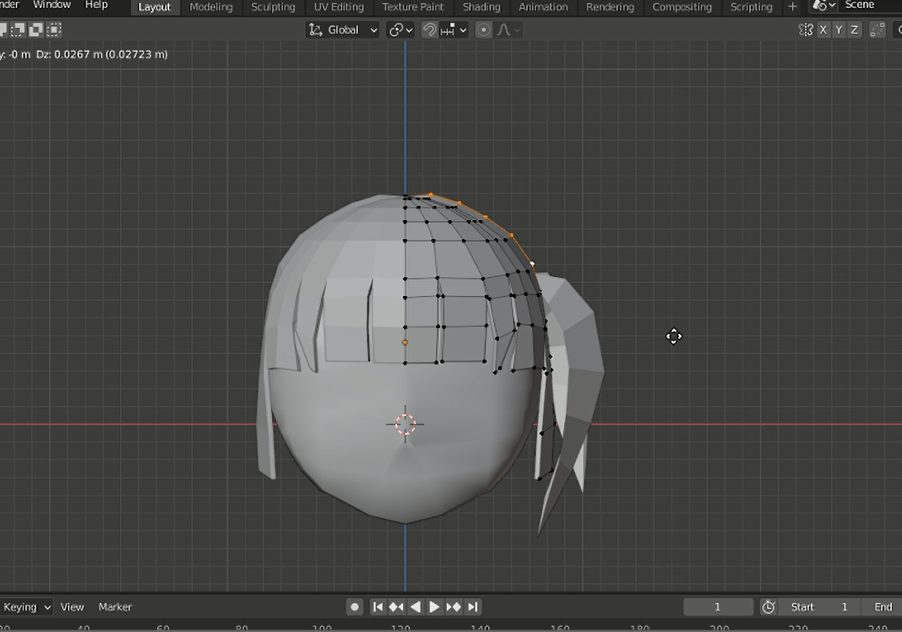
Task: Play the animation forward
Action: click(x=434, y=607)
